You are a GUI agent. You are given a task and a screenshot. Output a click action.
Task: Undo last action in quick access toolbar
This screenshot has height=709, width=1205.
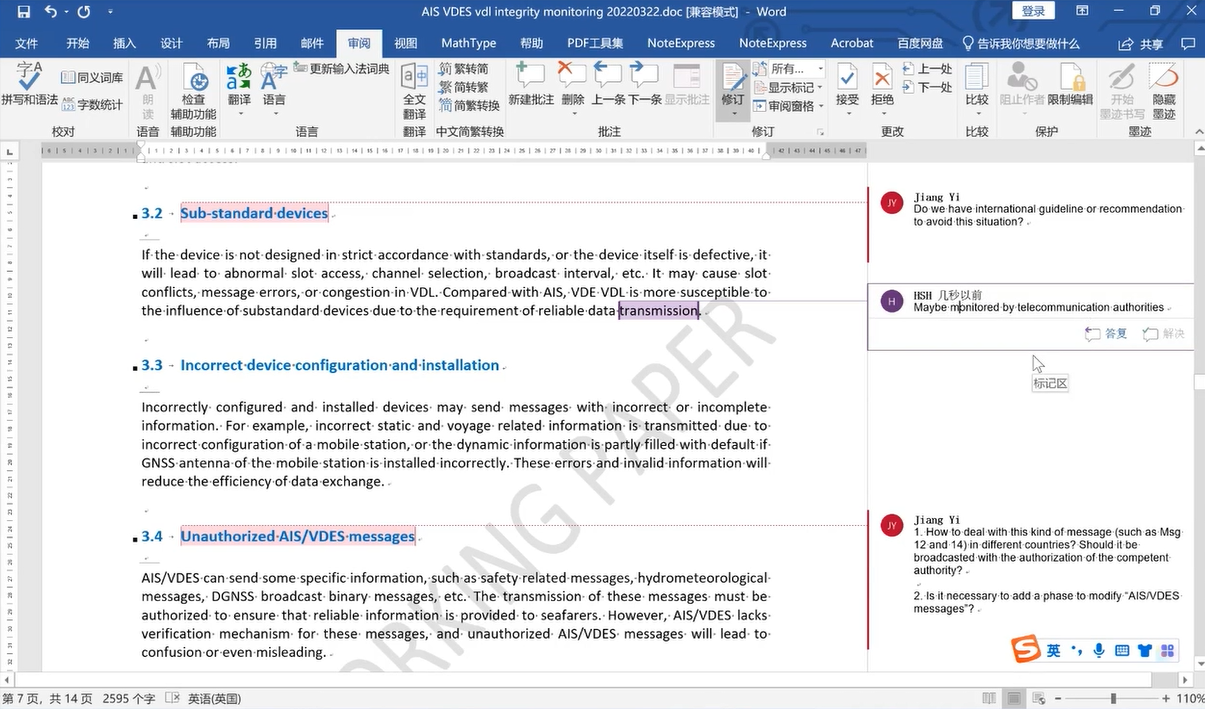[51, 12]
